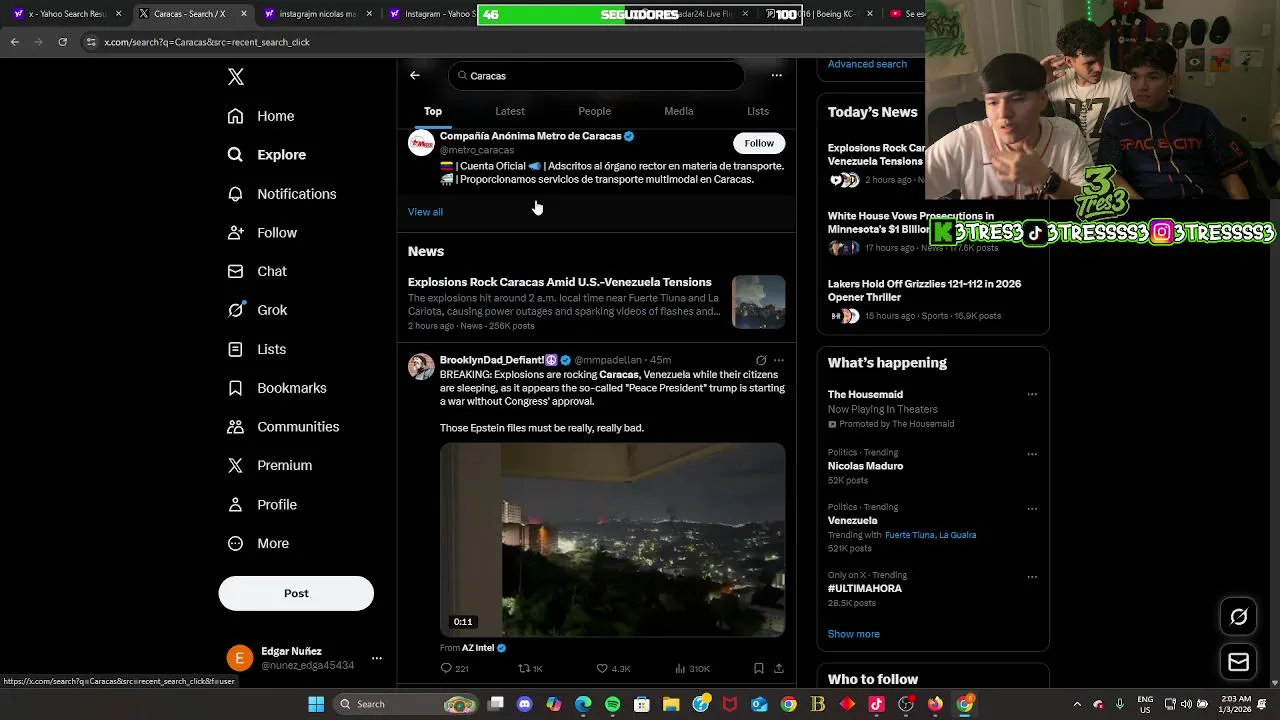Go back in browser history
This screenshot has width=1280, height=720.
tap(14, 42)
